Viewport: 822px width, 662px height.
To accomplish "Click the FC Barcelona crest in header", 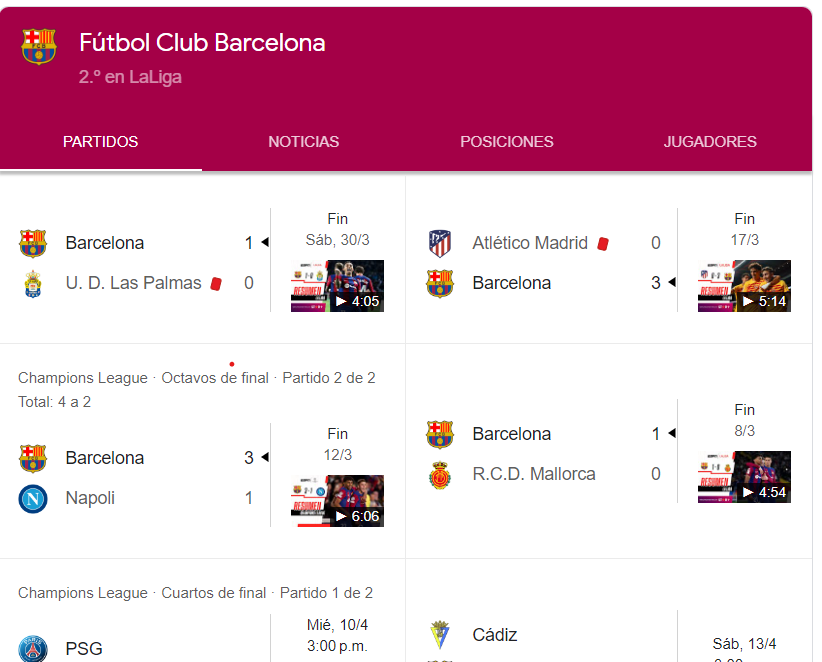I will pos(39,47).
